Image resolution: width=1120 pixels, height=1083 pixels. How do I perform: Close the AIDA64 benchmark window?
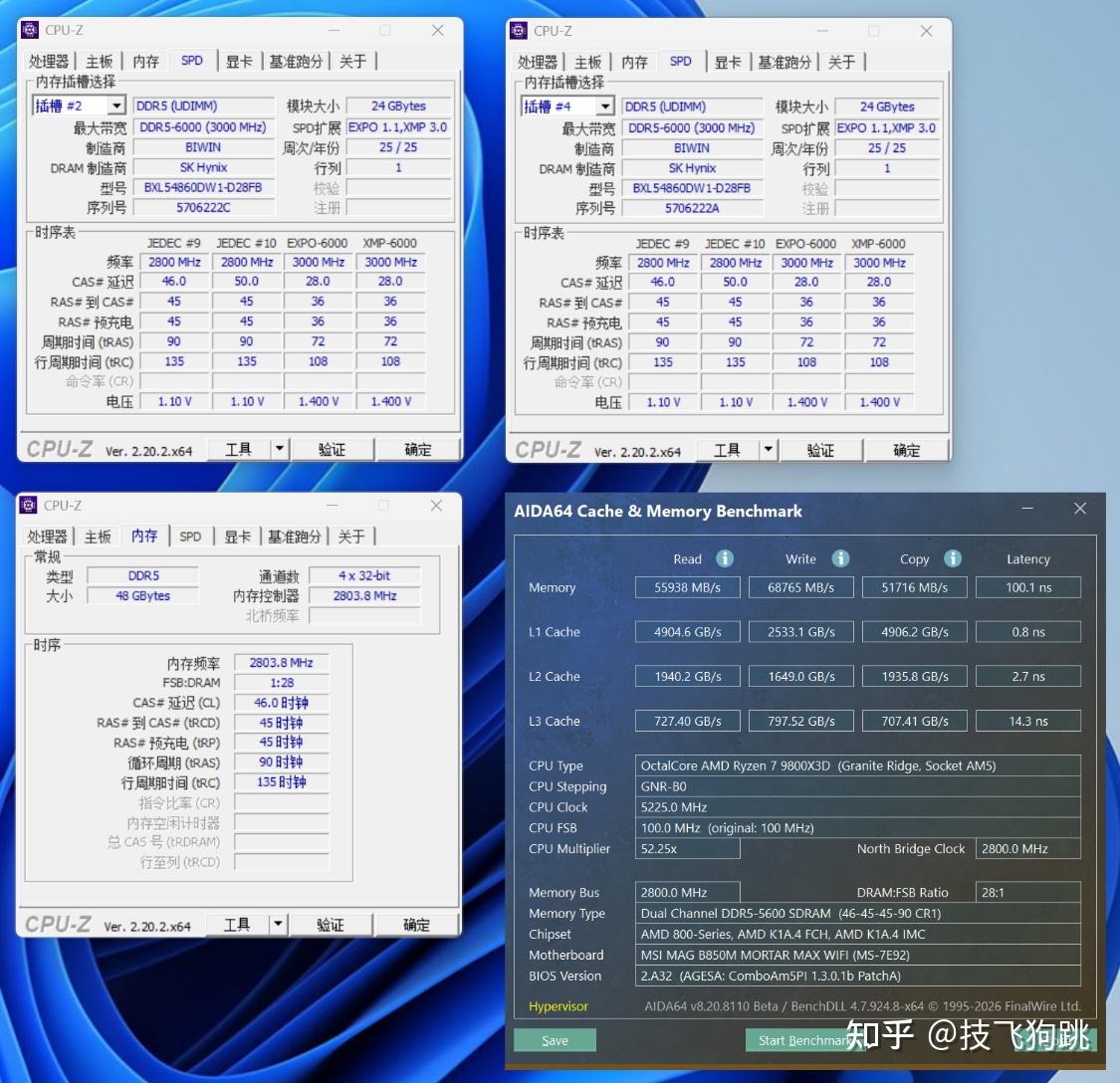point(1080,508)
